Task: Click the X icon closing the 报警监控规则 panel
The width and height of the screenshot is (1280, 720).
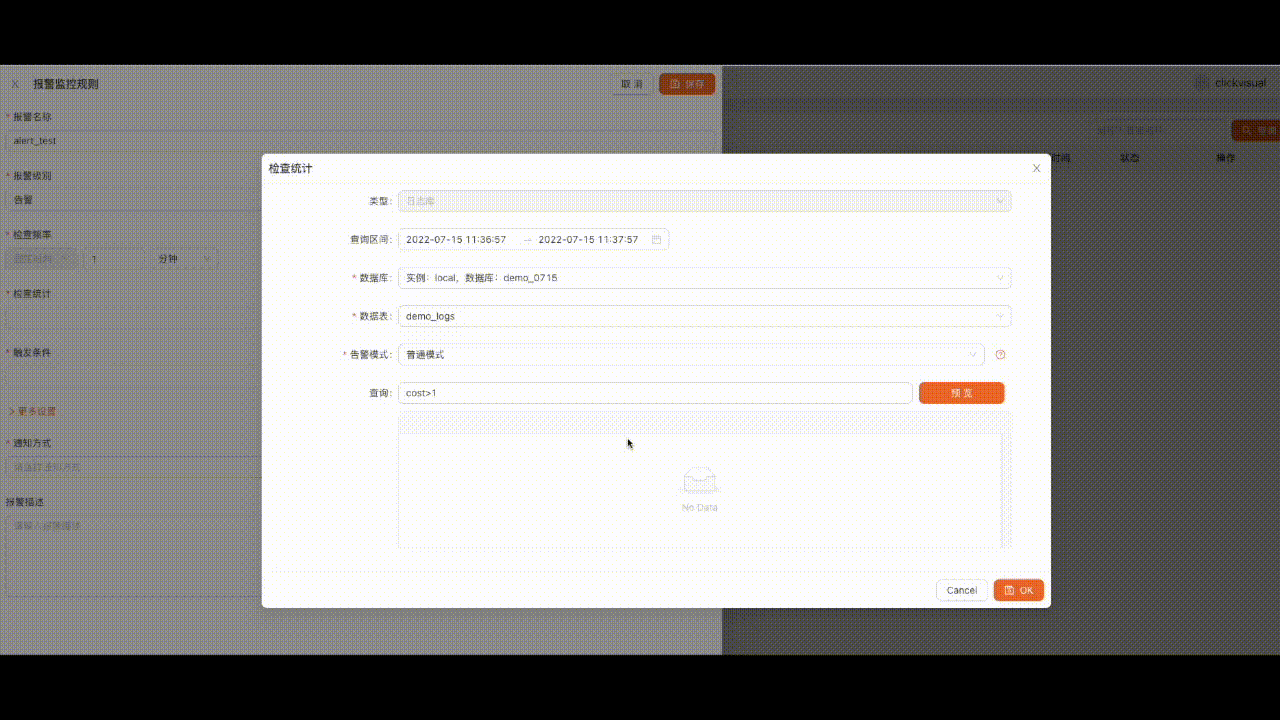Action: pyautogui.click(x=15, y=84)
